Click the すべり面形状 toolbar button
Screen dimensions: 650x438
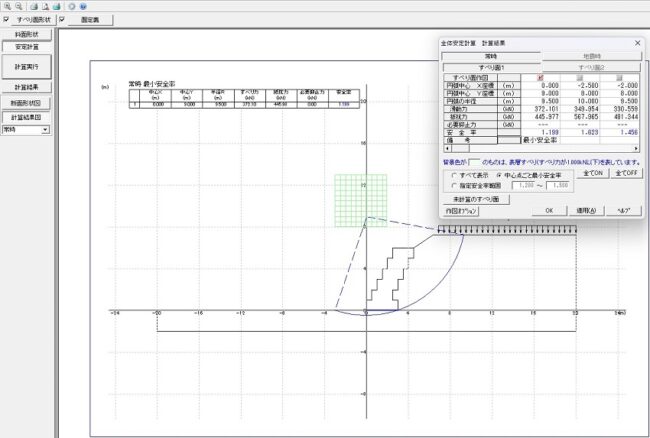click(x=34, y=19)
